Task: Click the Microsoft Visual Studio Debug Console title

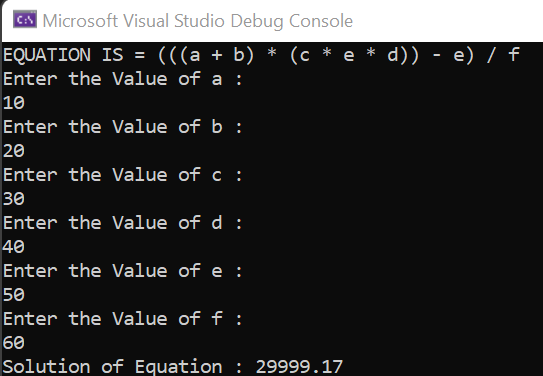Action: 198,21
